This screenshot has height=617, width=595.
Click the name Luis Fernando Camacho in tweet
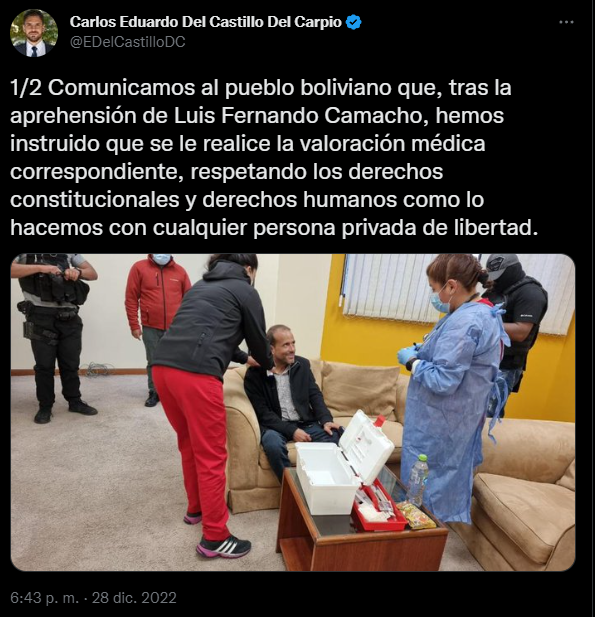[301, 116]
